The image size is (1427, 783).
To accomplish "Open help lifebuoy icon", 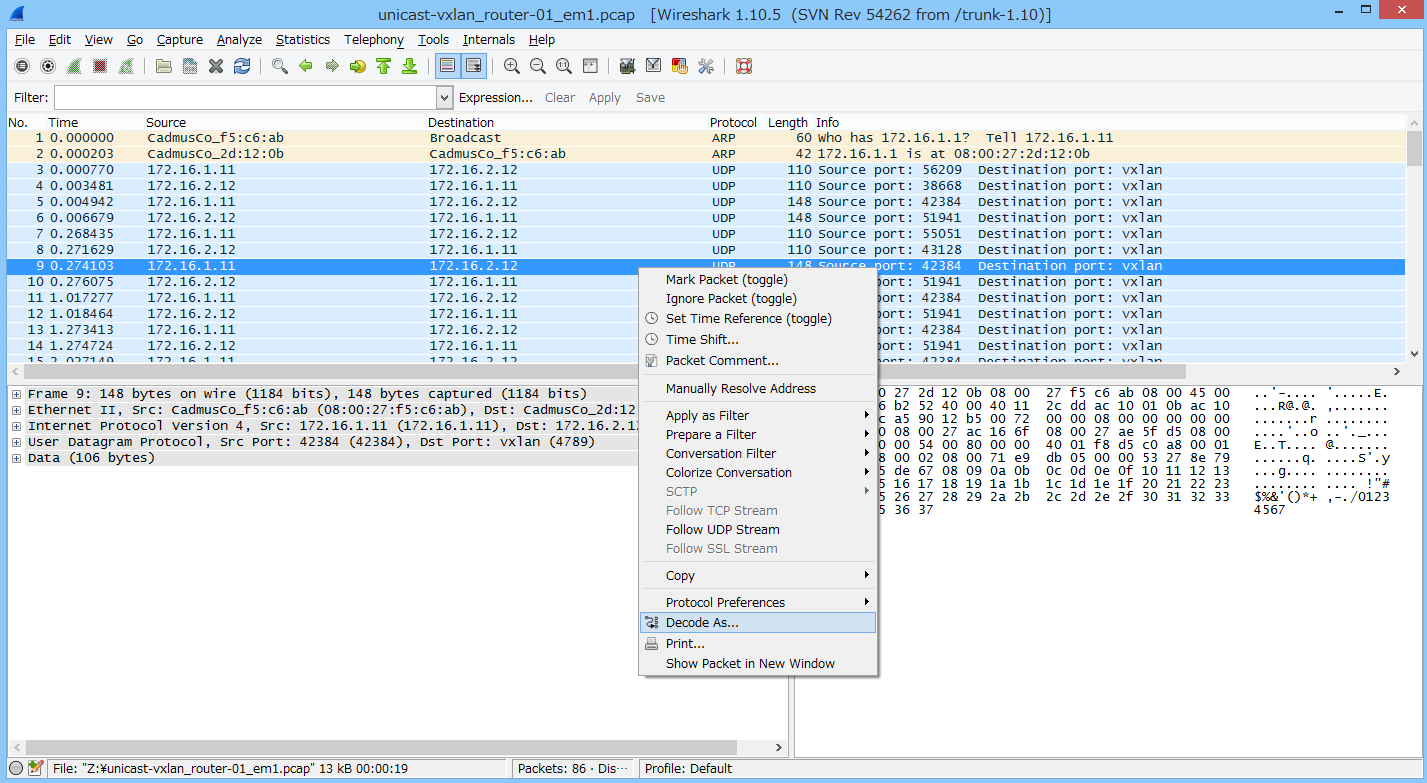I will [x=744, y=66].
